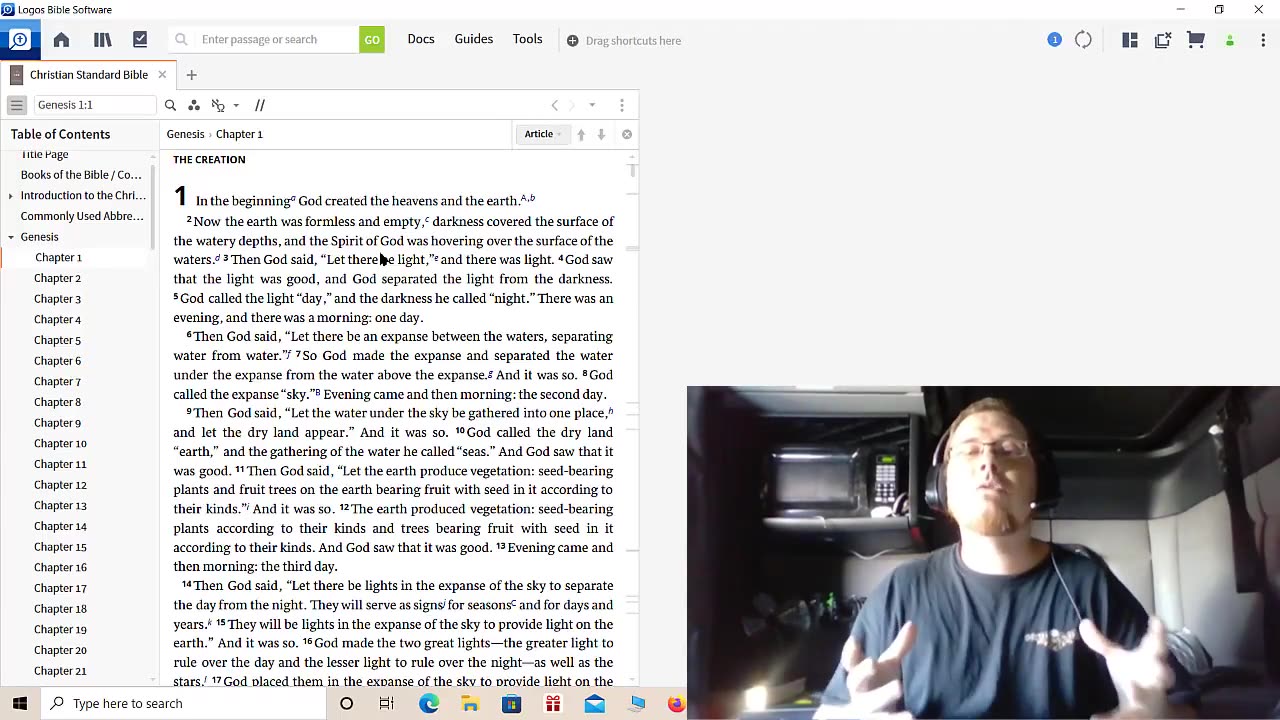
Task: Click the visual filters dots icon
Action: click(x=194, y=105)
